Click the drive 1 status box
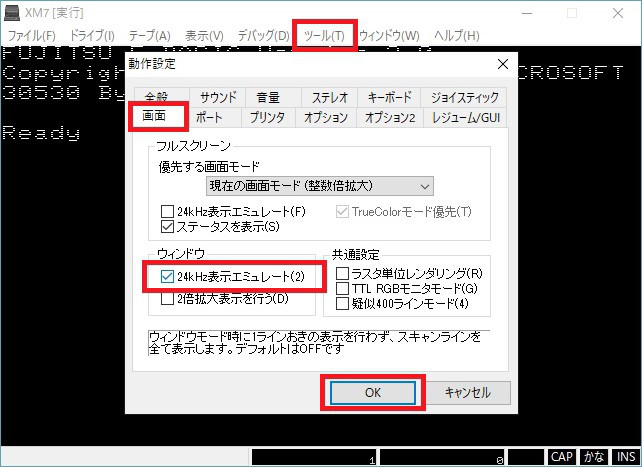 (314, 457)
